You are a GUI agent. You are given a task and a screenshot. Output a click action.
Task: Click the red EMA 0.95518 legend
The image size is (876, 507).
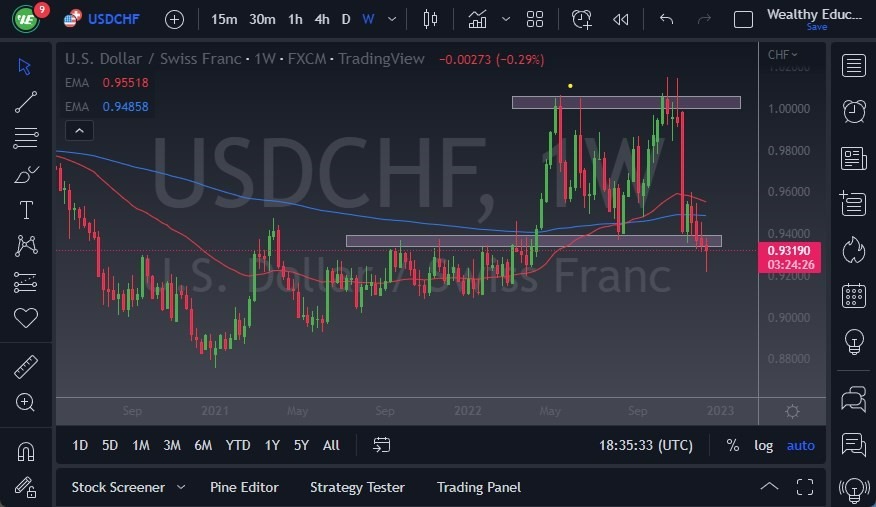(x=107, y=83)
